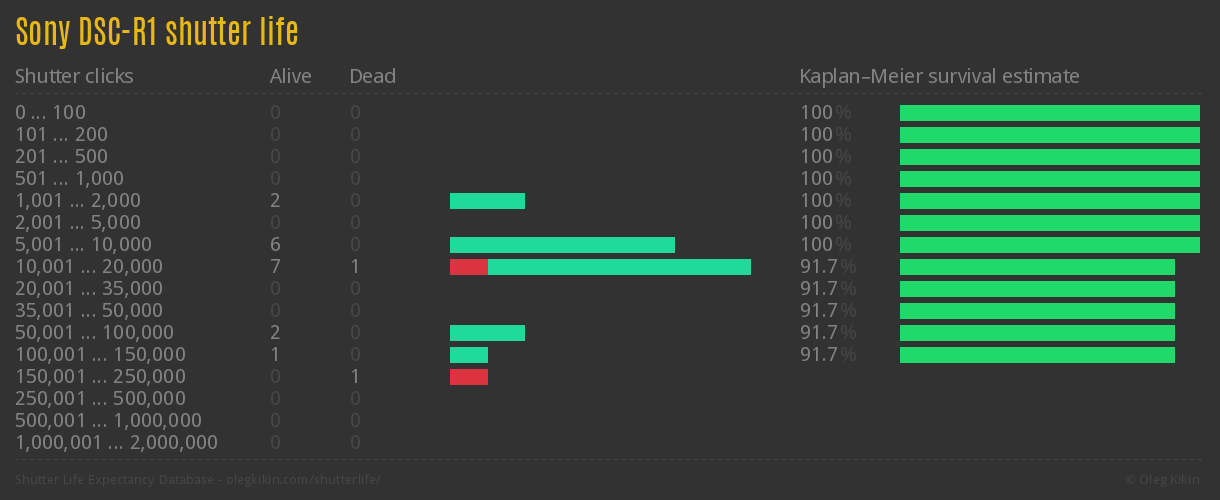Select the short alive bar for 100,001 … 150,000

coord(468,355)
